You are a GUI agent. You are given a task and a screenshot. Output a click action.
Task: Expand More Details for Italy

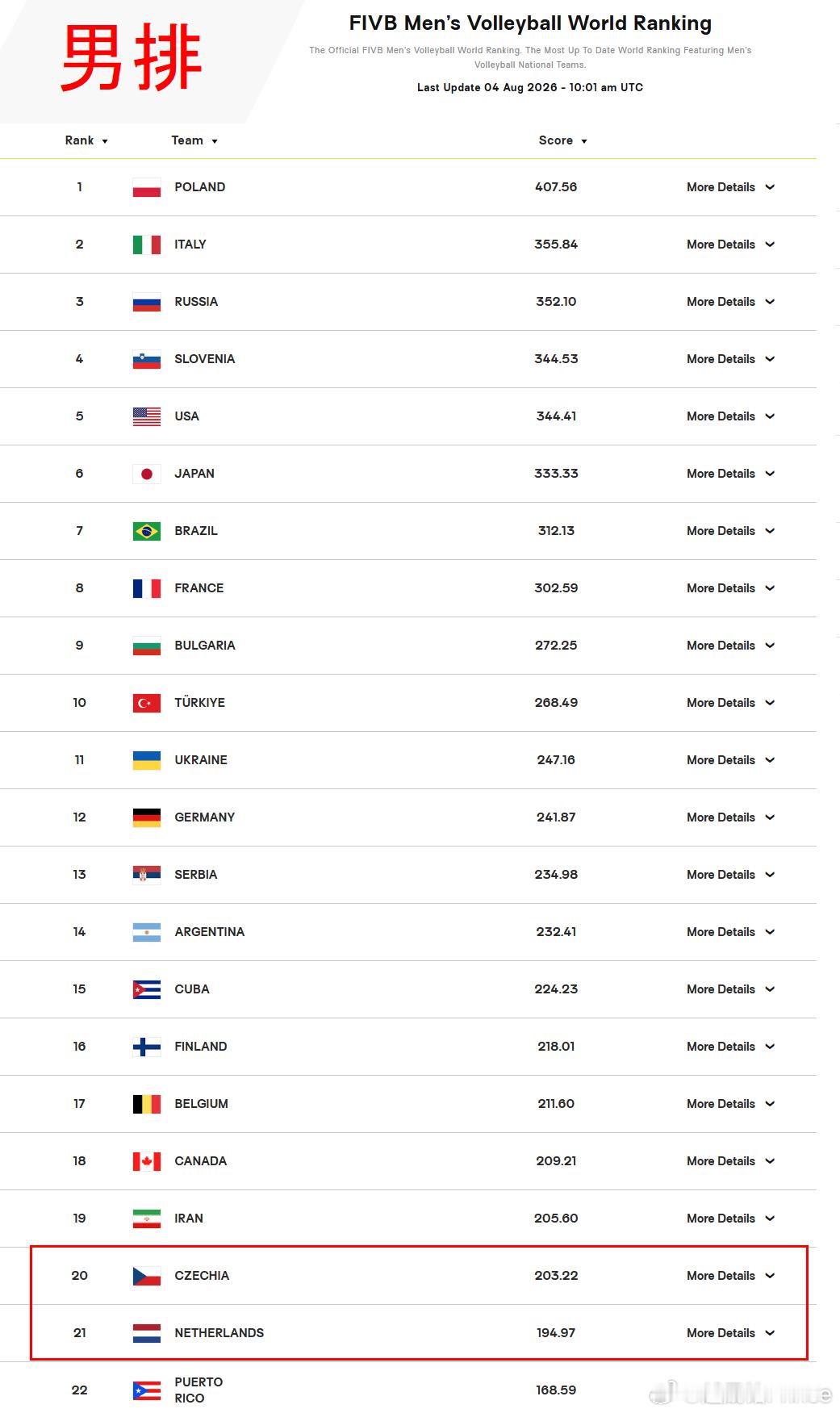click(730, 245)
